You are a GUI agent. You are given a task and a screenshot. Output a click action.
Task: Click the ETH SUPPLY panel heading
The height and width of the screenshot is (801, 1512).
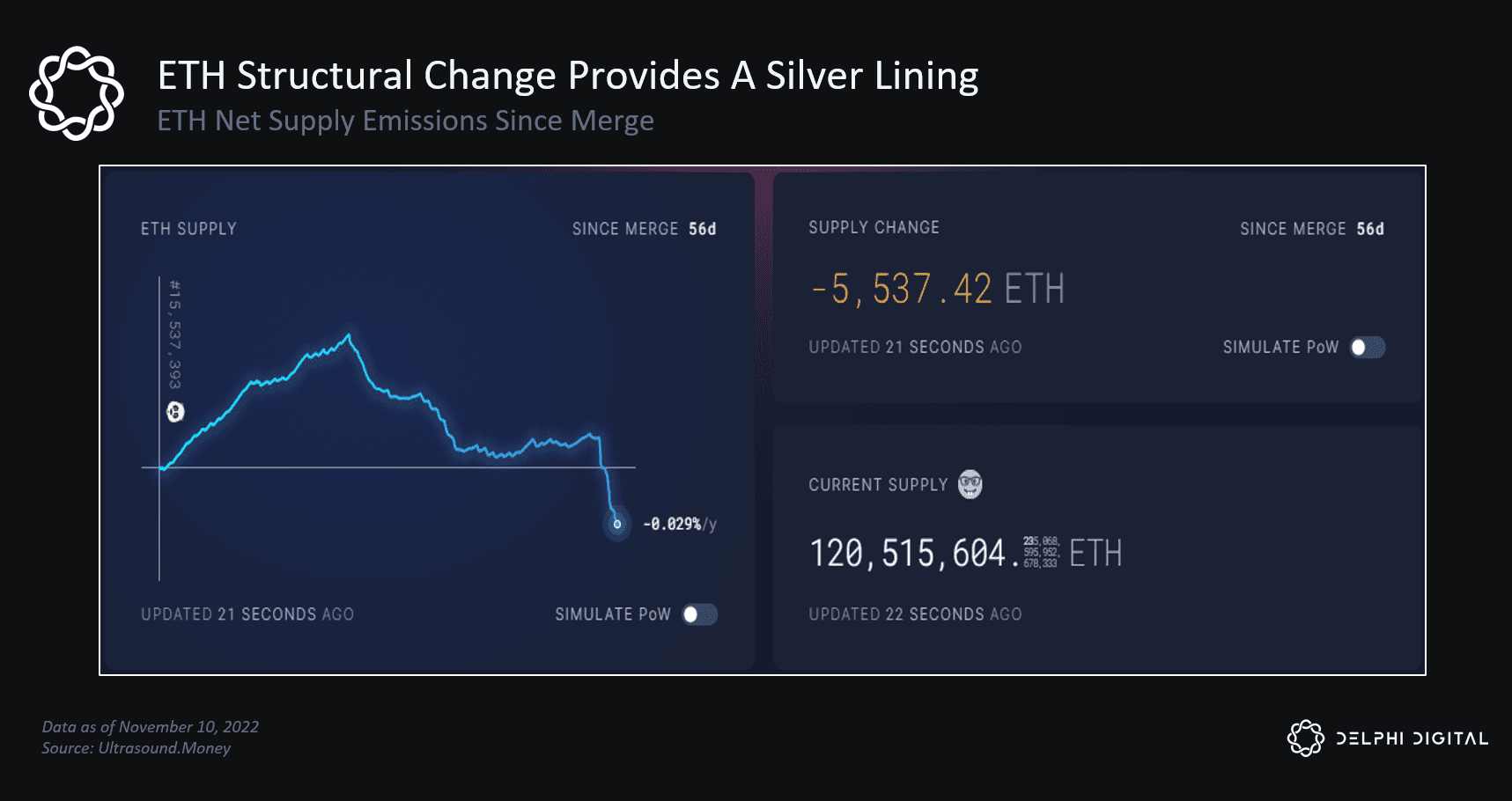point(188,229)
